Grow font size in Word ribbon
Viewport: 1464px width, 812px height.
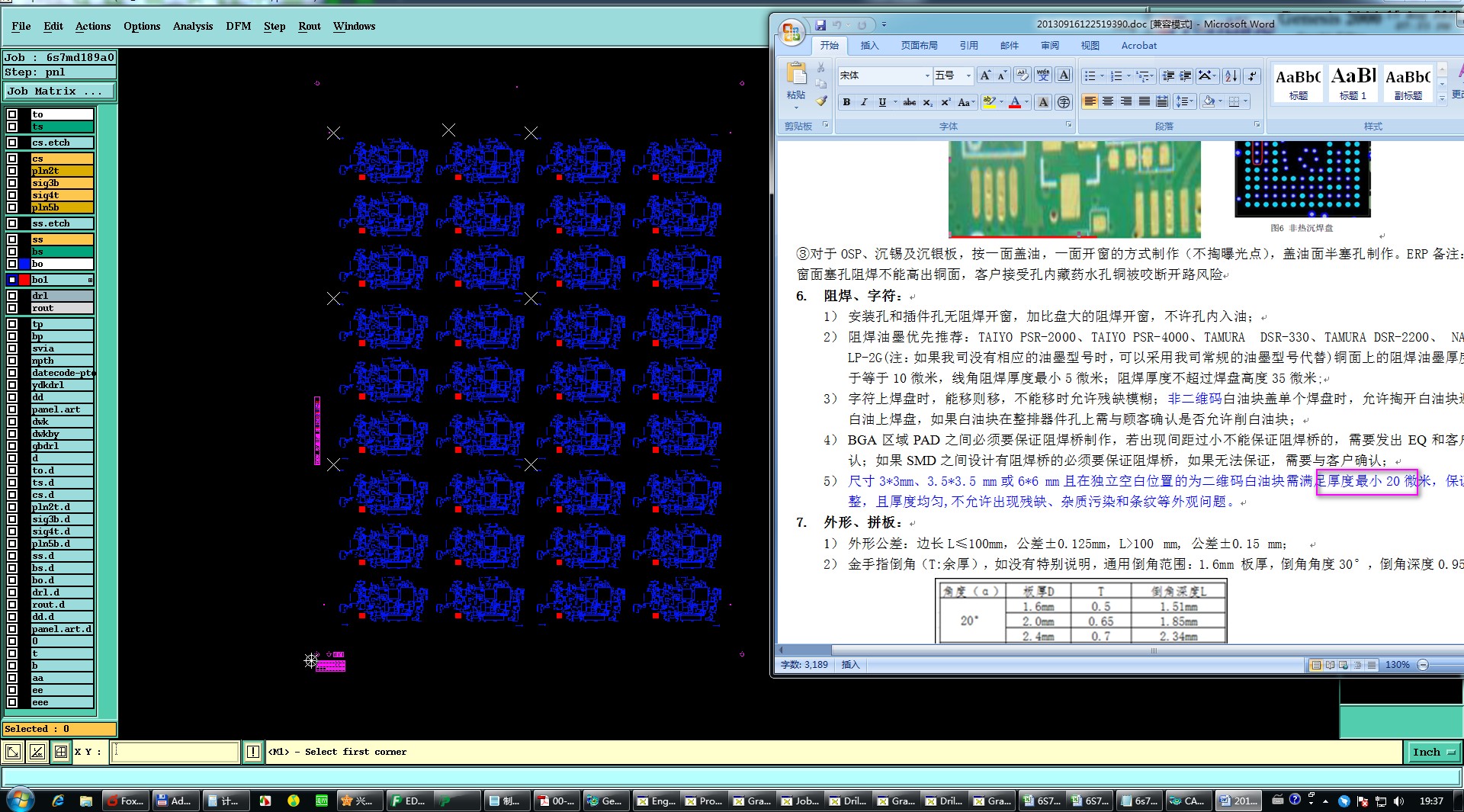tap(985, 75)
